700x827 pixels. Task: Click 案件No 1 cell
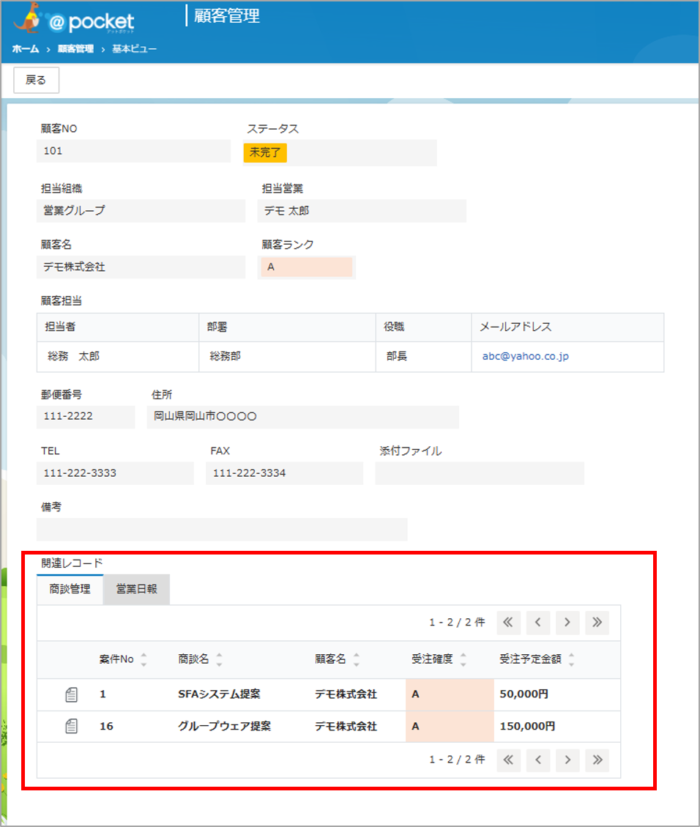coord(103,695)
